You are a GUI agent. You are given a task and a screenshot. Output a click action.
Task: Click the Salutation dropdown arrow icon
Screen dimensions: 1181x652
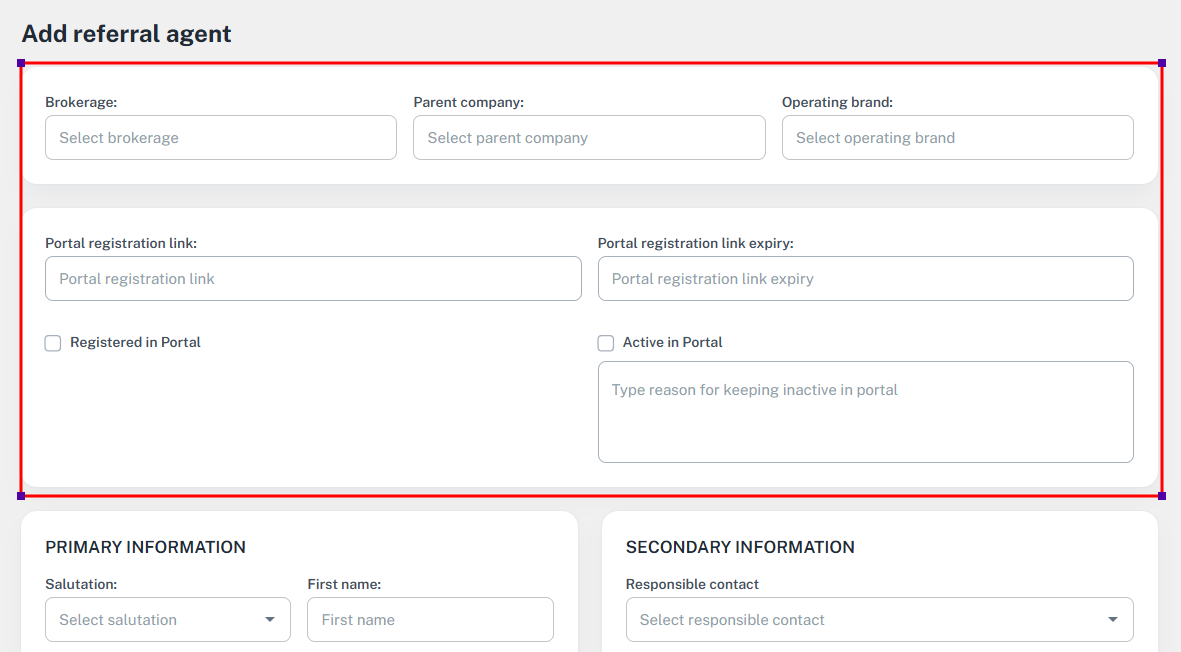tap(269, 620)
